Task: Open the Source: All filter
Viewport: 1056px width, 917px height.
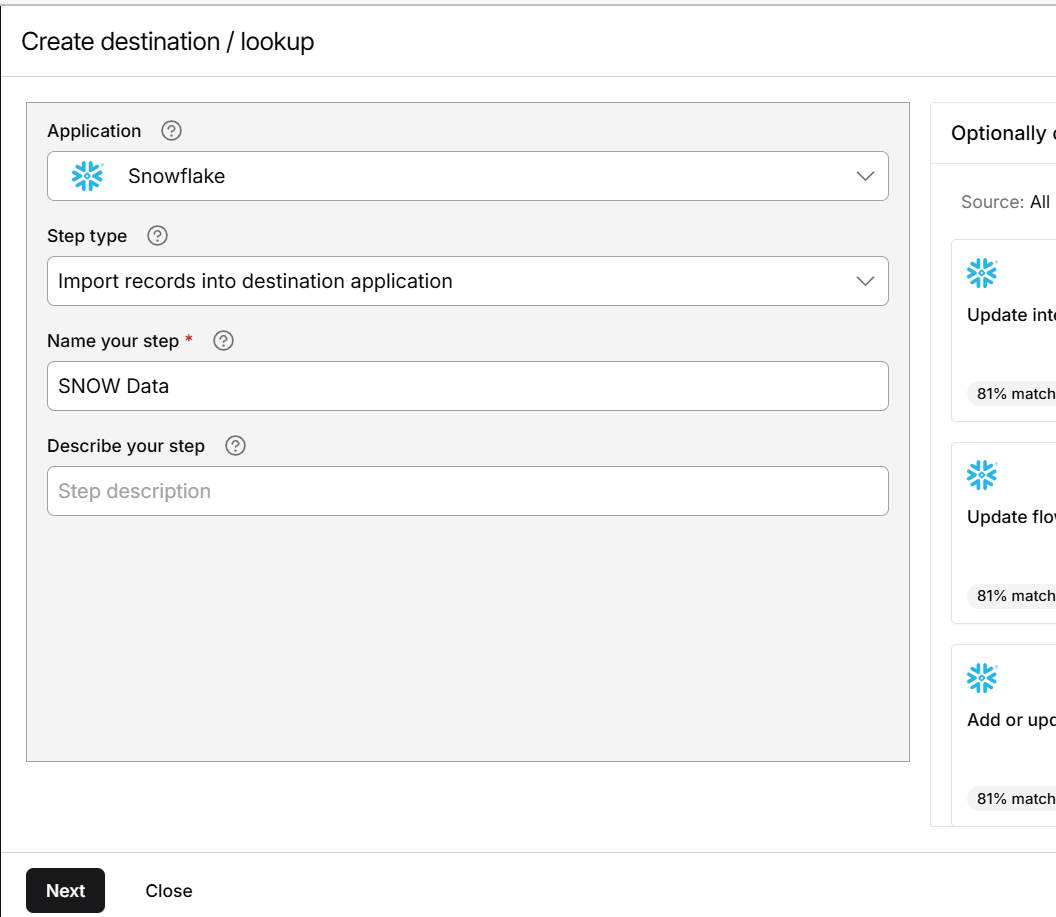Action: click(1005, 202)
